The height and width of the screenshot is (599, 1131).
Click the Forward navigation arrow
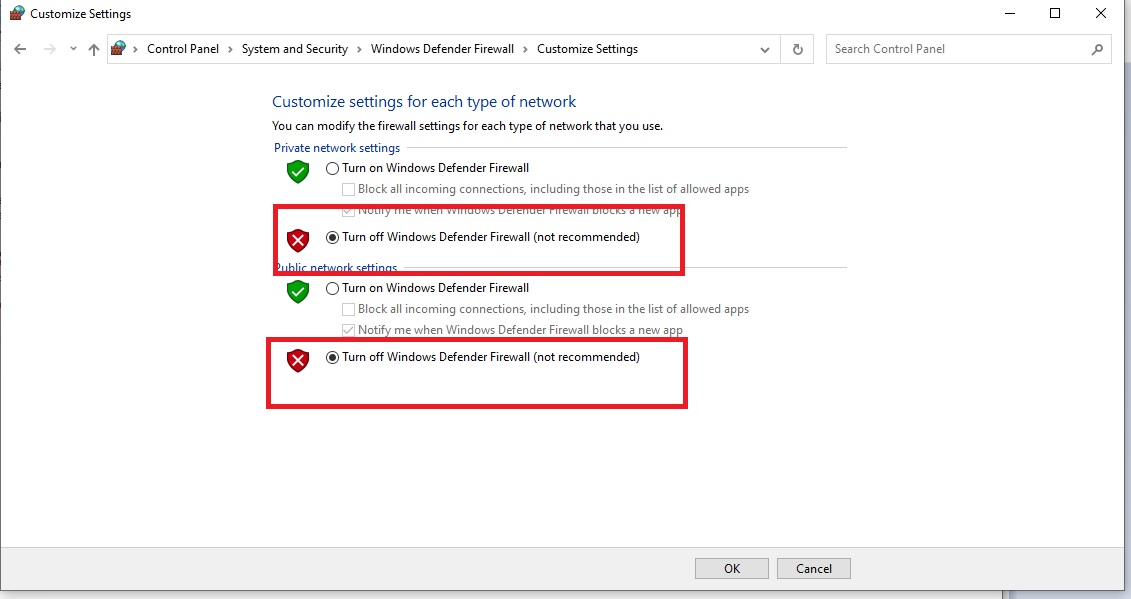pyautogui.click(x=49, y=49)
